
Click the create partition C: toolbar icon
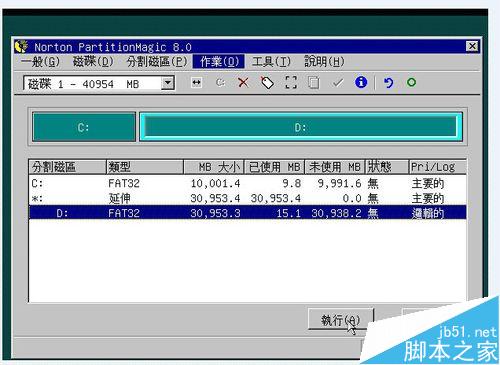[220, 82]
